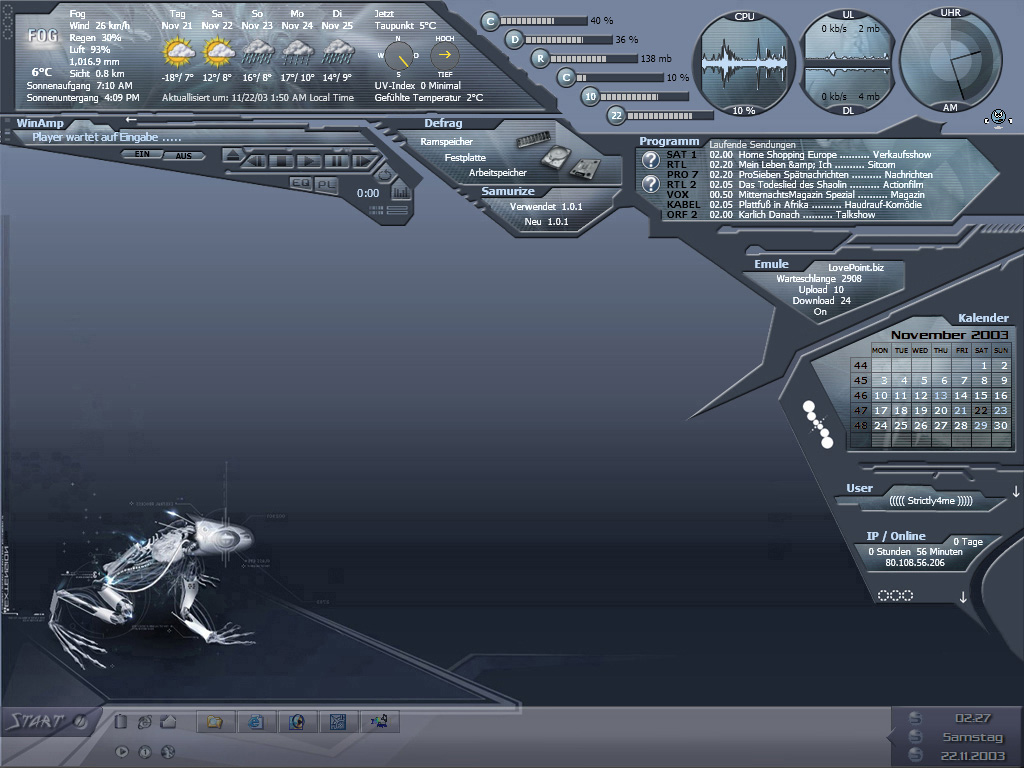This screenshot has height=768, width=1024.
Task: Turn WinAmp off with AUS toggle
Action: pyautogui.click(x=183, y=155)
